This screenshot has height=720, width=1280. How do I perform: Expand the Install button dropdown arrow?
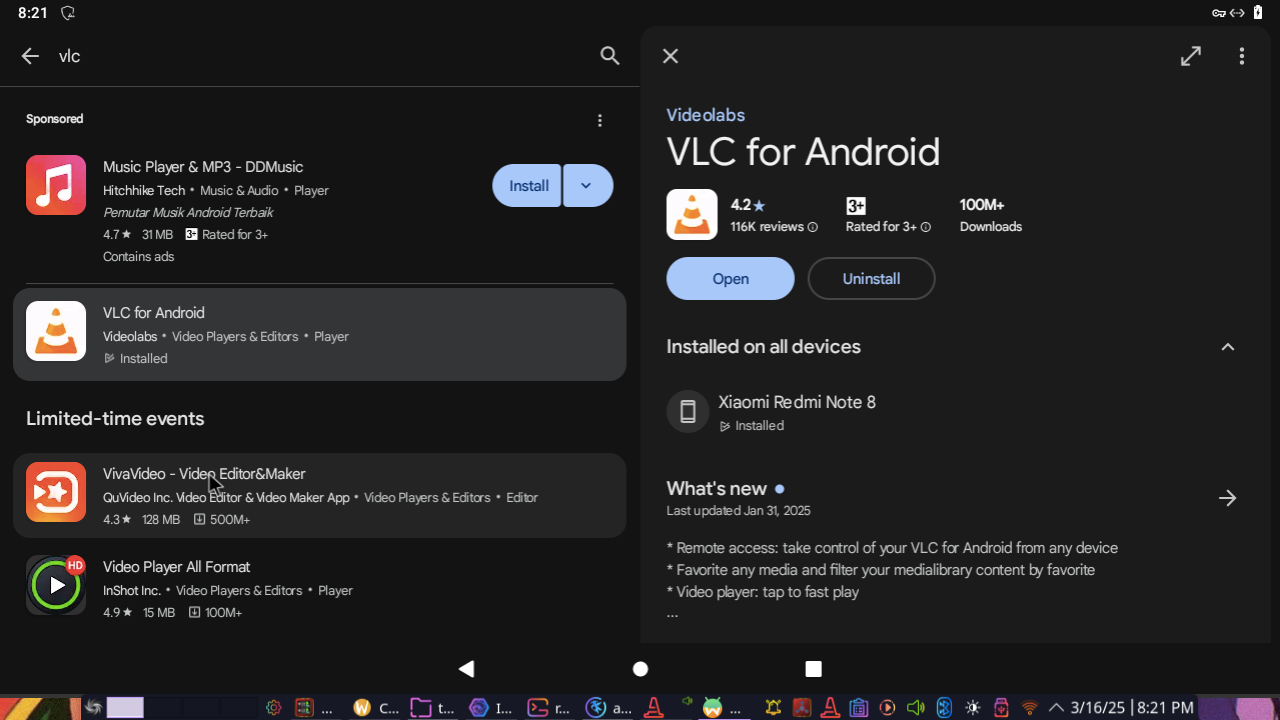tap(588, 186)
